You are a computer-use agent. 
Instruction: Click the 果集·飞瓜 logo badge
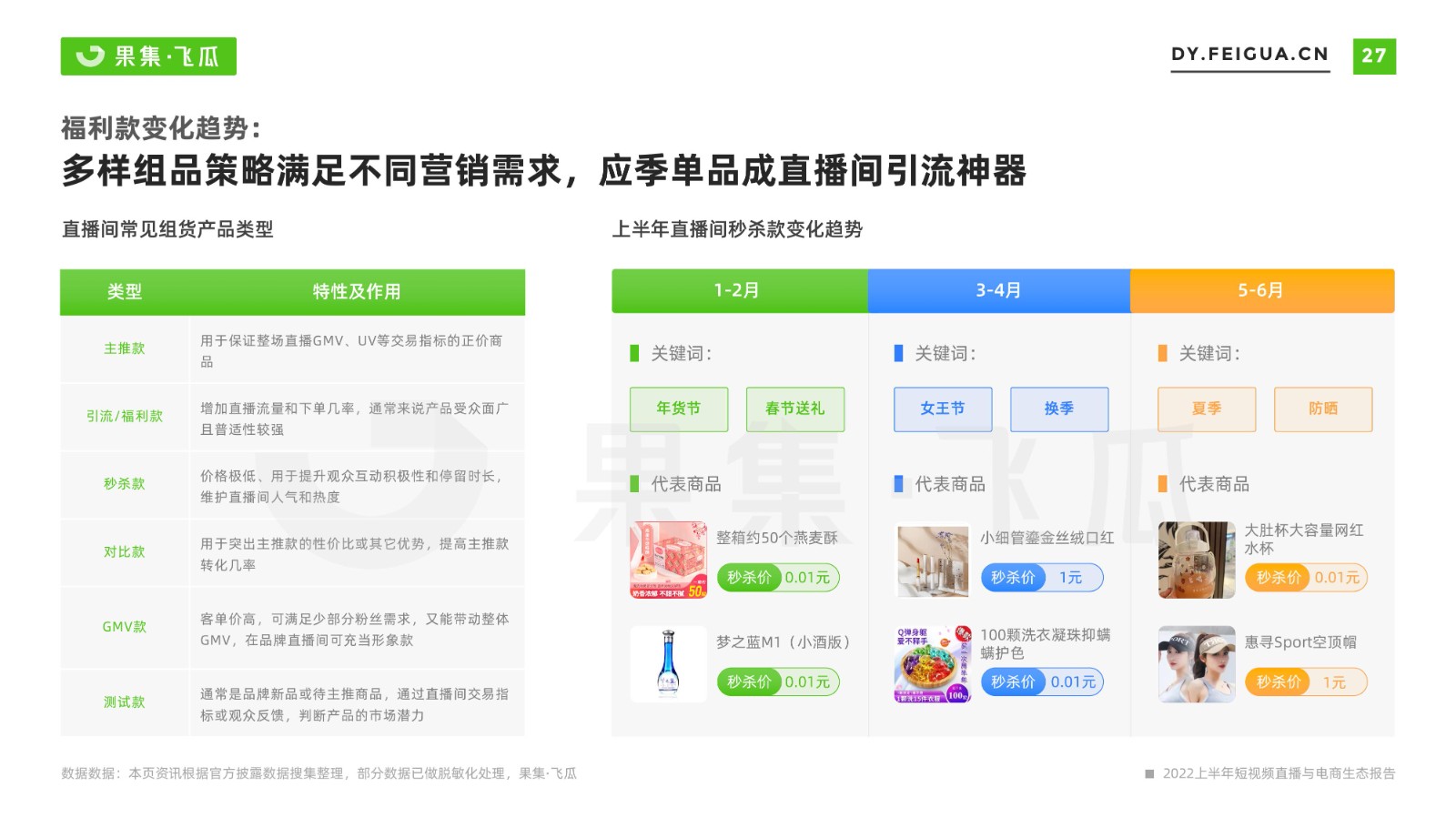click(x=148, y=56)
